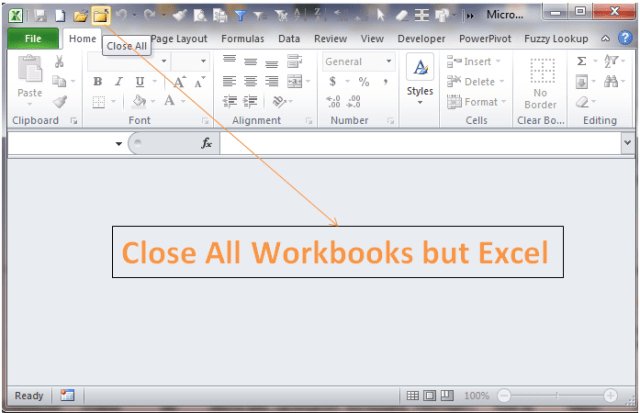640x413 pixels.
Task: Expand the formula bar with the chevron
Action: 627,142
